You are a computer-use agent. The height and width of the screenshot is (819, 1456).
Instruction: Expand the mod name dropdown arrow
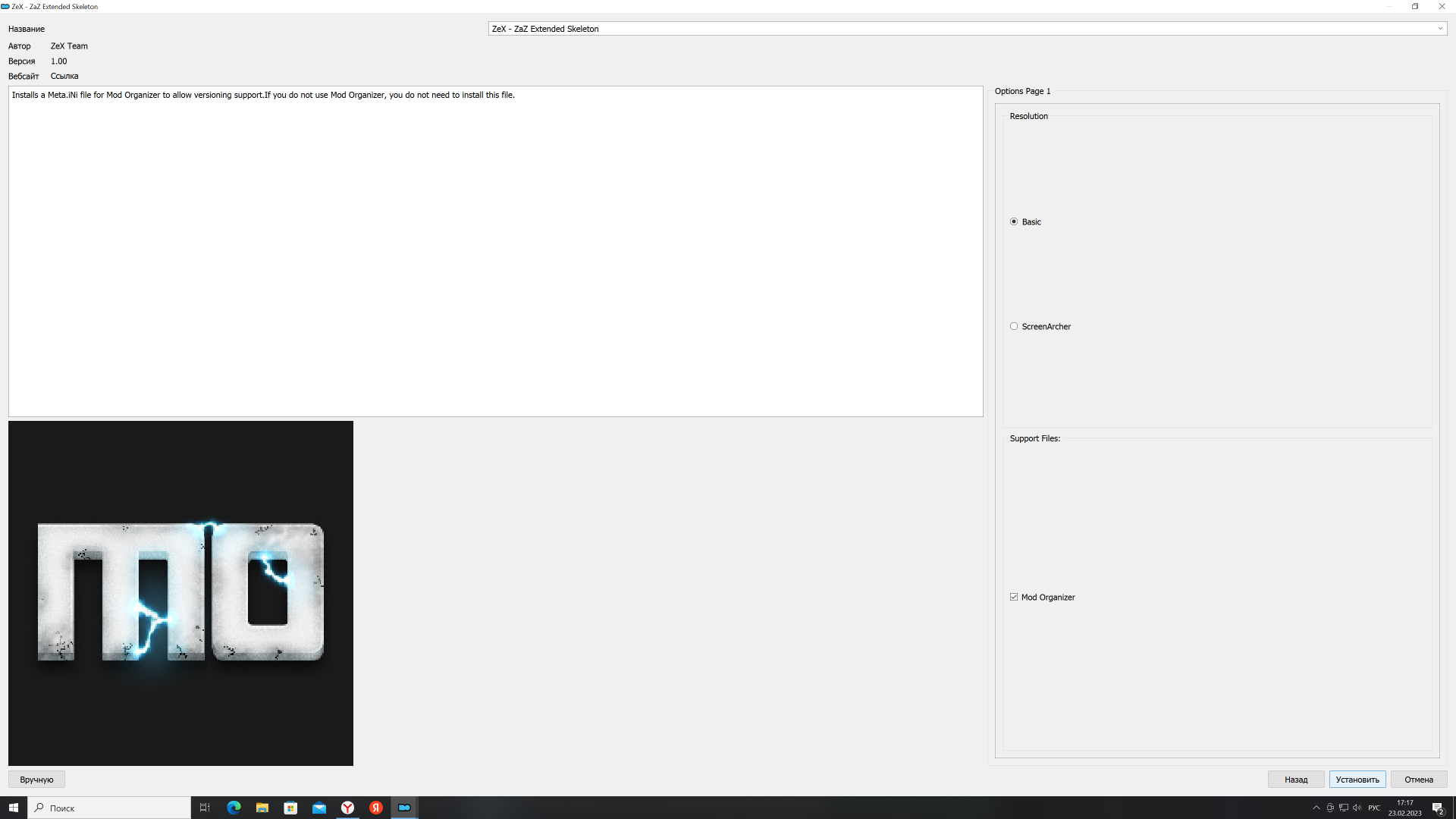(1440, 29)
